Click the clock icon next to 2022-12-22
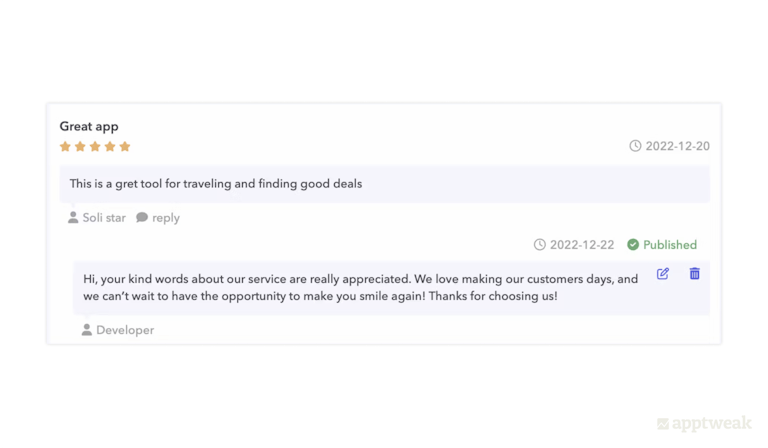This screenshot has width=768, height=448. [x=540, y=245]
